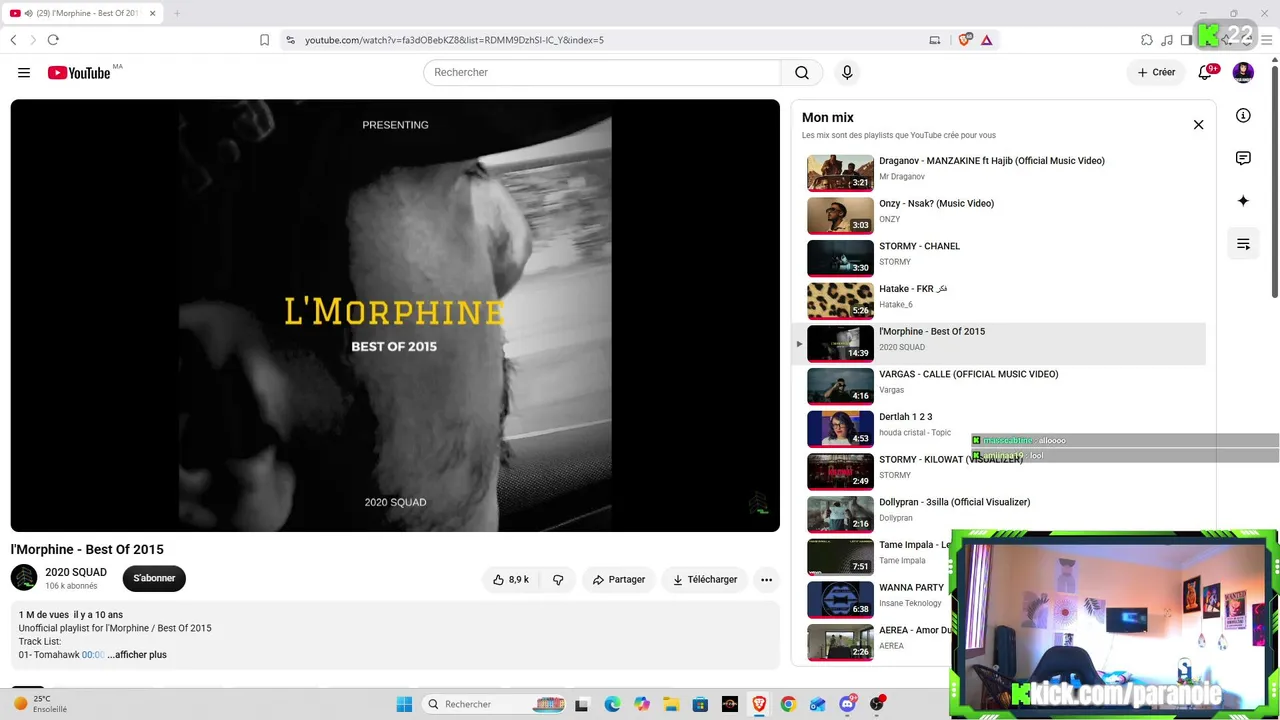Click the video player to pause
This screenshot has width=1280, height=720.
395,315
